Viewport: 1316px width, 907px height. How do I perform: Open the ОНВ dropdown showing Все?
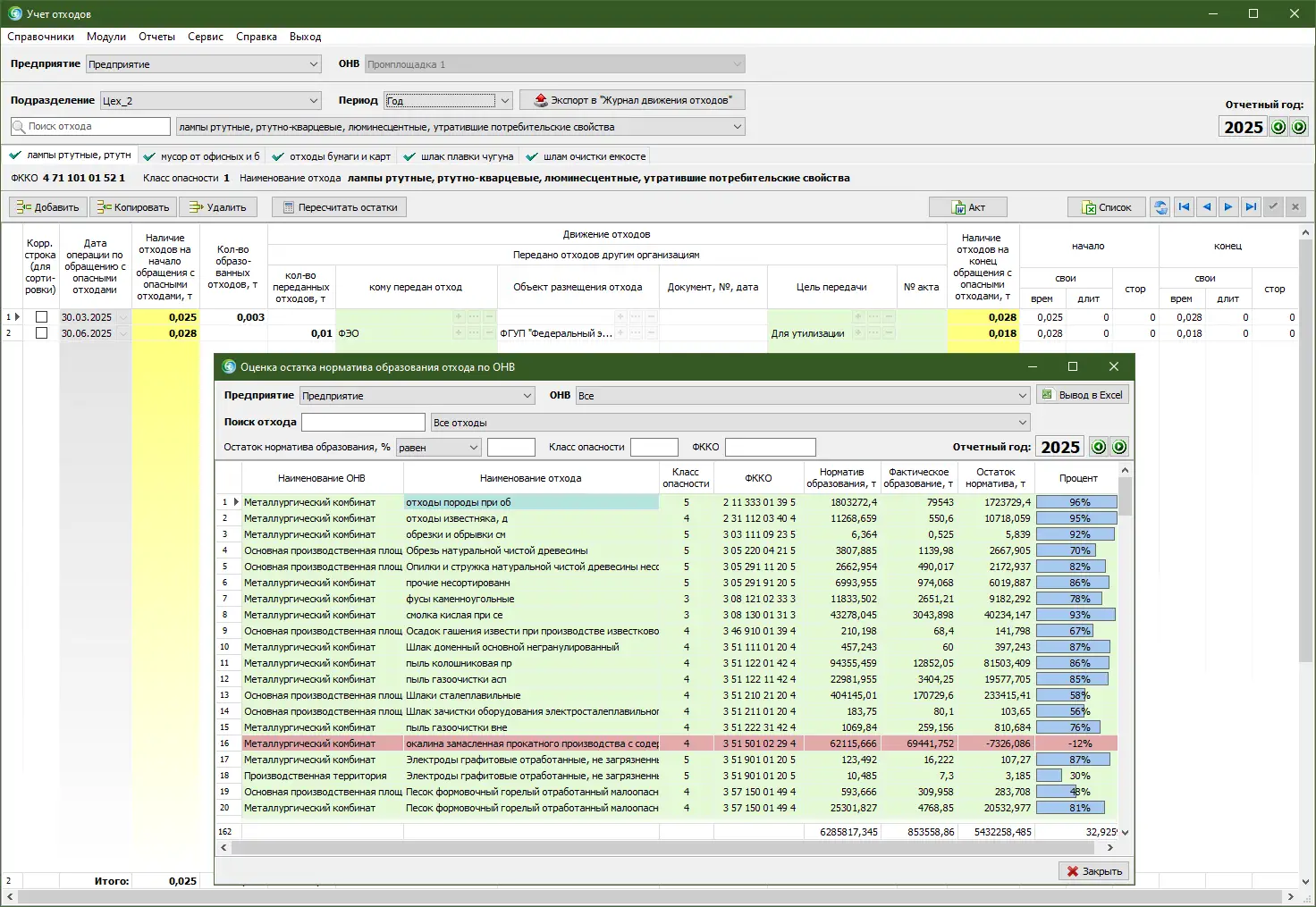tap(1023, 396)
